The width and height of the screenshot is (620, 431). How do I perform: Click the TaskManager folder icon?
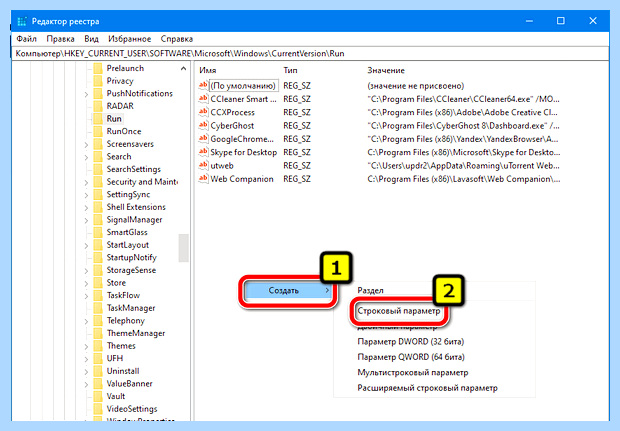click(x=98, y=308)
